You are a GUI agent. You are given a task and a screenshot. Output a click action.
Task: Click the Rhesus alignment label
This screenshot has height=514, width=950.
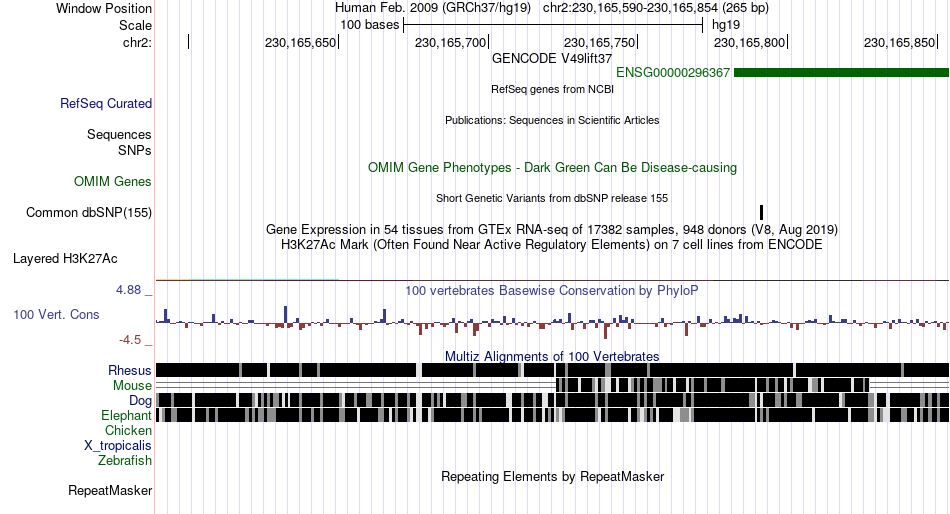click(130, 370)
